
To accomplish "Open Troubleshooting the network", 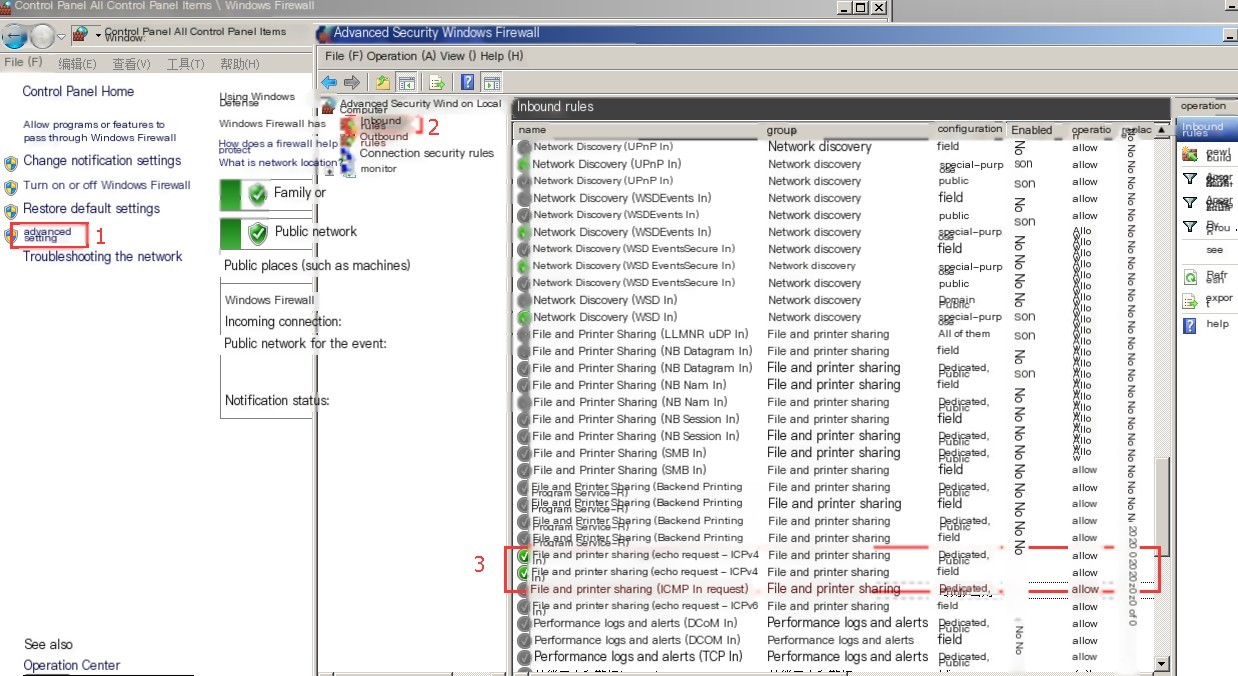I will (103, 257).
